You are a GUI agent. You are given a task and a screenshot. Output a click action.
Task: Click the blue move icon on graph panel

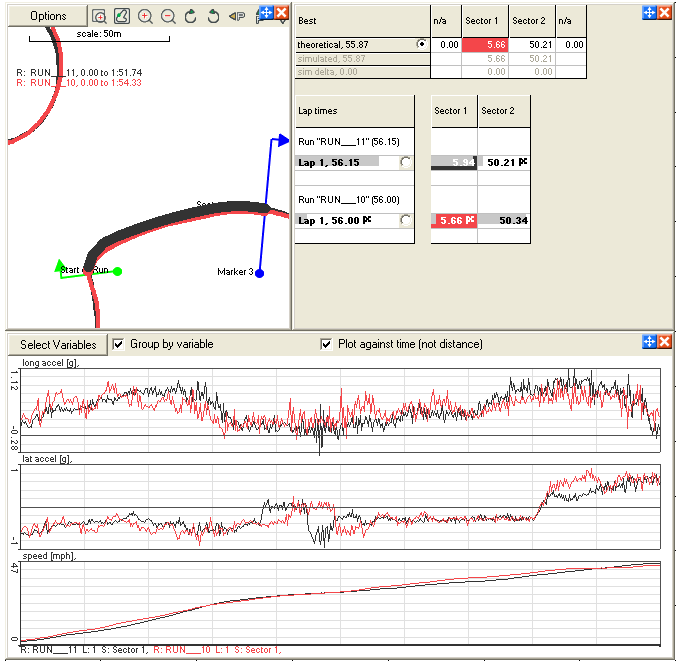click(x=650, y=342)
